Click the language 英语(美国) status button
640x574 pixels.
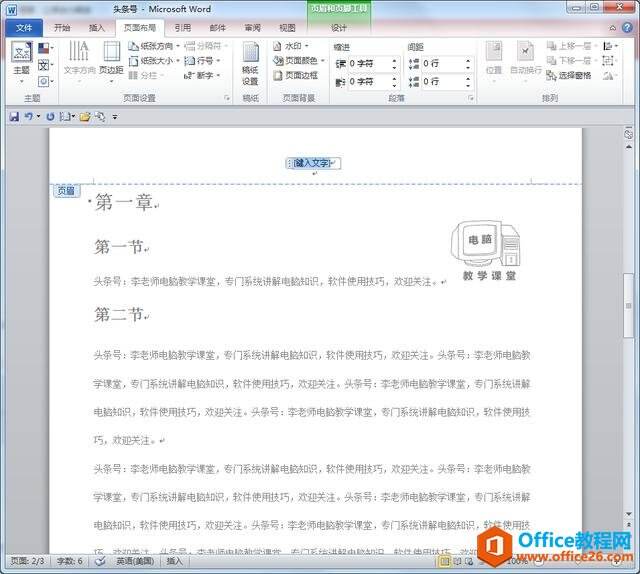[x=135, y=561]
